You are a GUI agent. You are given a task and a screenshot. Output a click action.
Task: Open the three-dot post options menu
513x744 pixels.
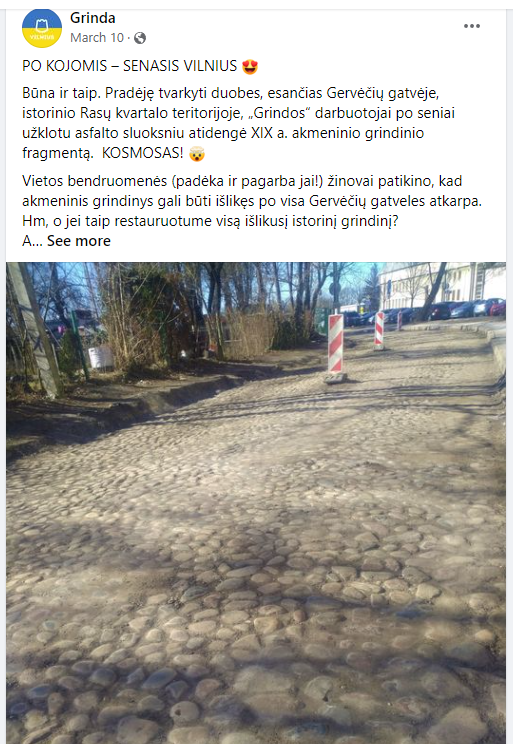pyautogui.click(x=472, y=26)
